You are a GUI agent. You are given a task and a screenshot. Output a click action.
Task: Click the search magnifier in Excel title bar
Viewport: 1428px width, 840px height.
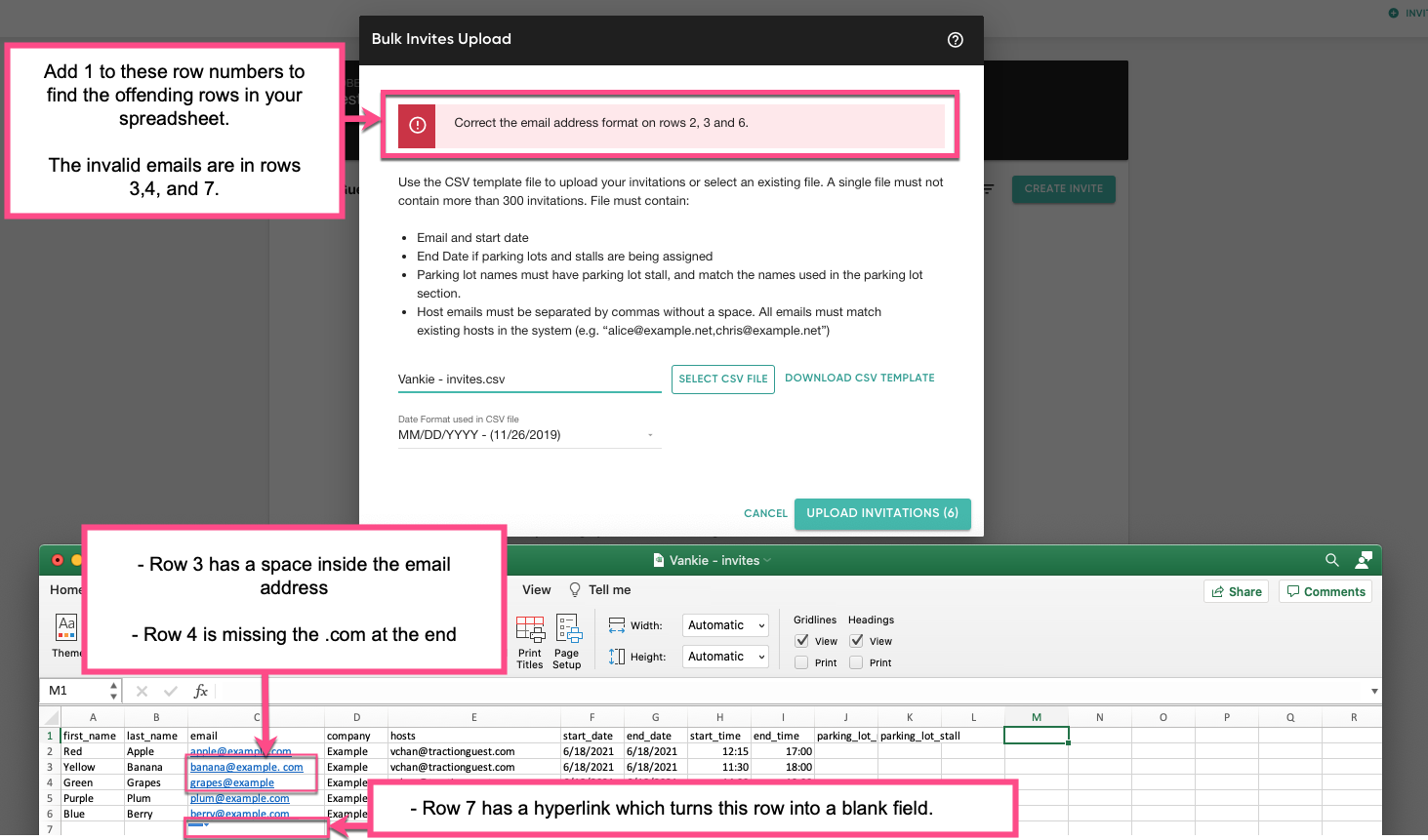[x=1332, y=560]
